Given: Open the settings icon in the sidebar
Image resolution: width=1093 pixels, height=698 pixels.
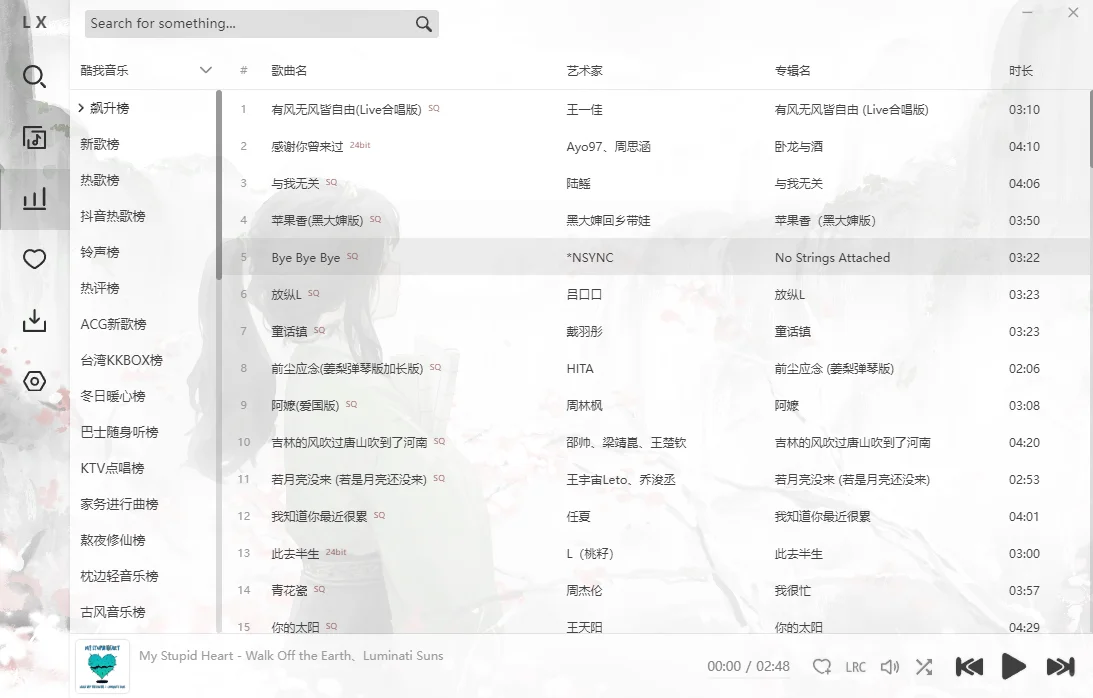Looking at the screenshot, I should (x=35, y=381).
